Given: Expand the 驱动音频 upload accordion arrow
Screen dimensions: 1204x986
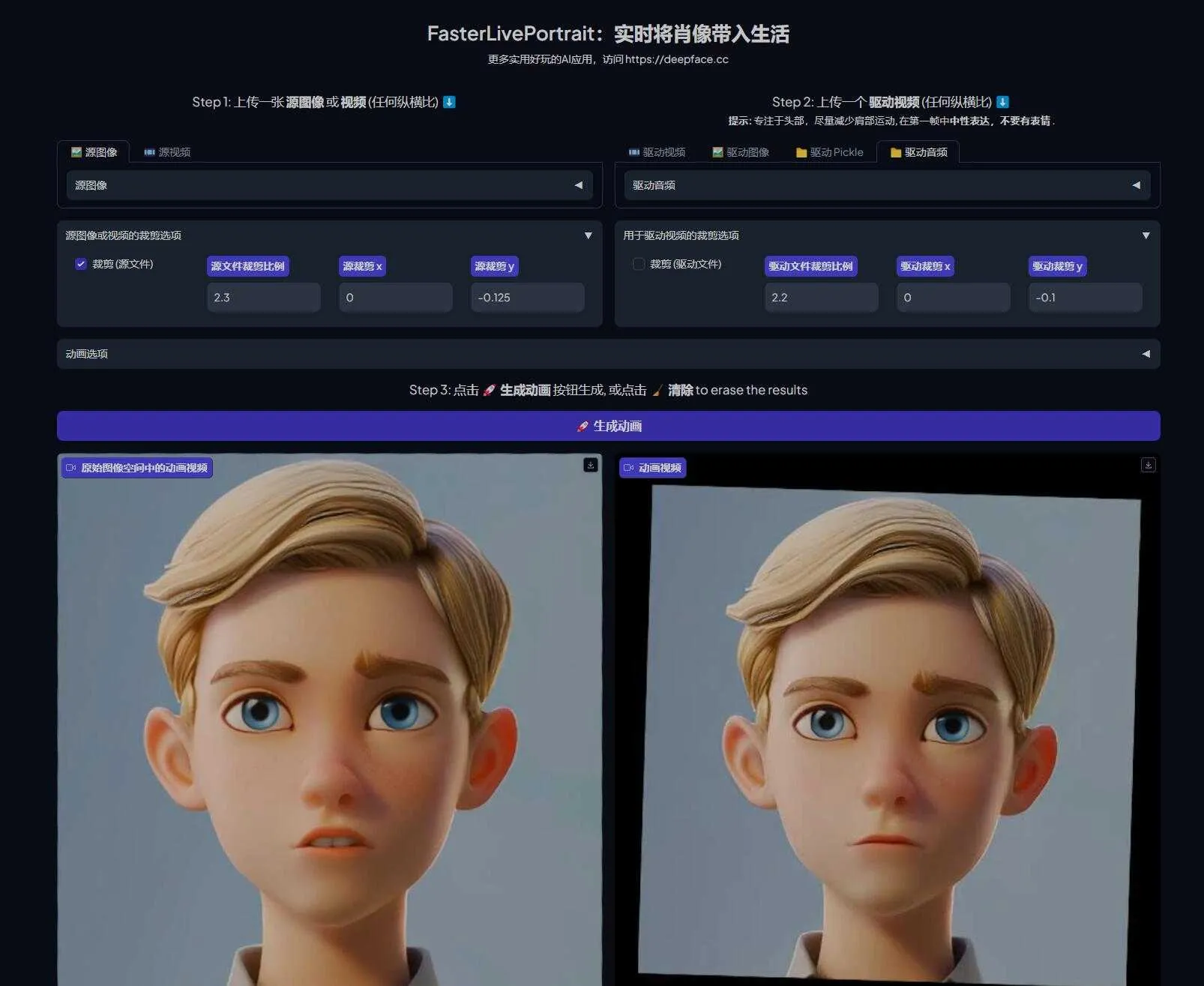Looking at the screenshot, I should tap(1136, 185).
